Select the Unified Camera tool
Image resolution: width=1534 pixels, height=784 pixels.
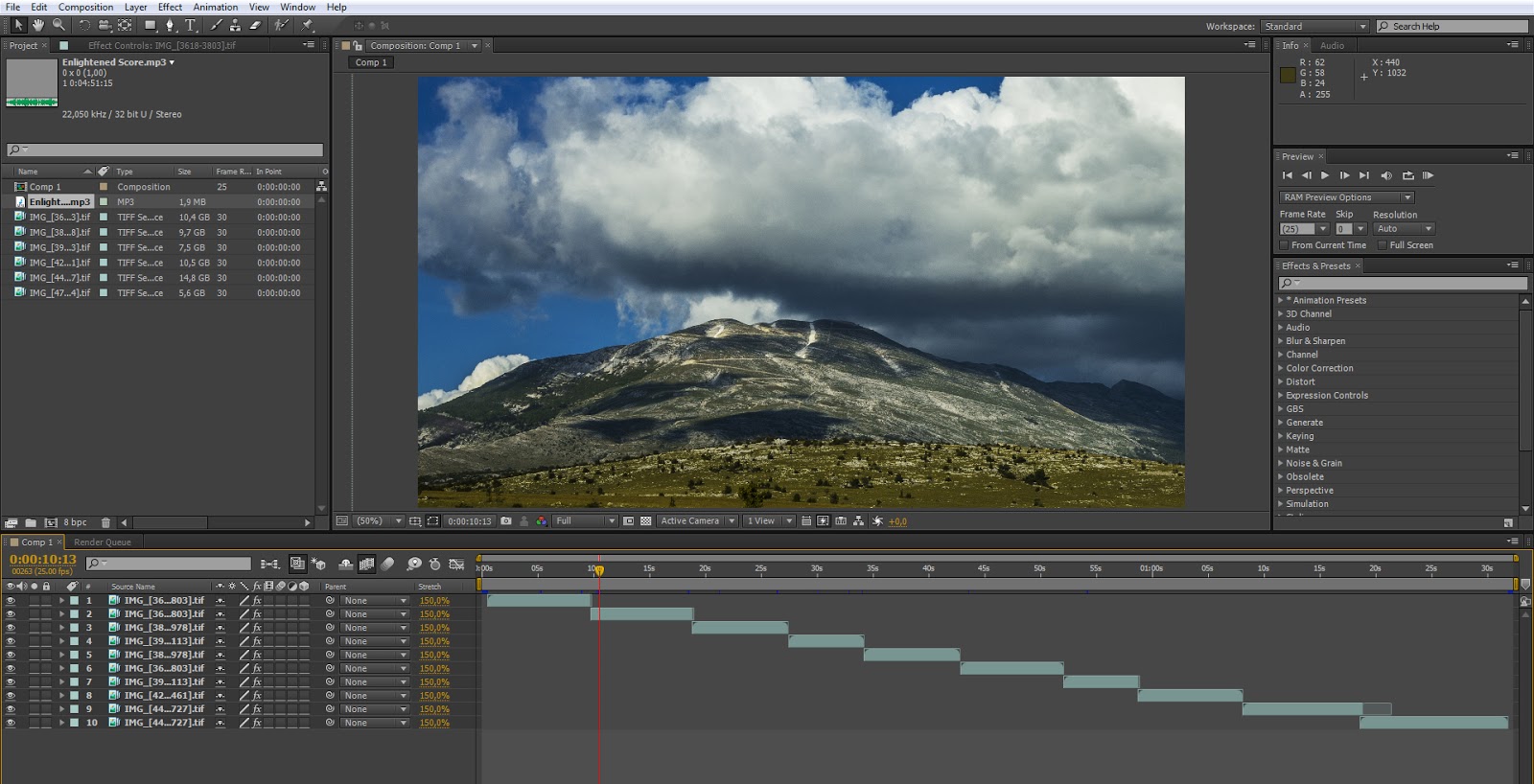pos(105,26)
